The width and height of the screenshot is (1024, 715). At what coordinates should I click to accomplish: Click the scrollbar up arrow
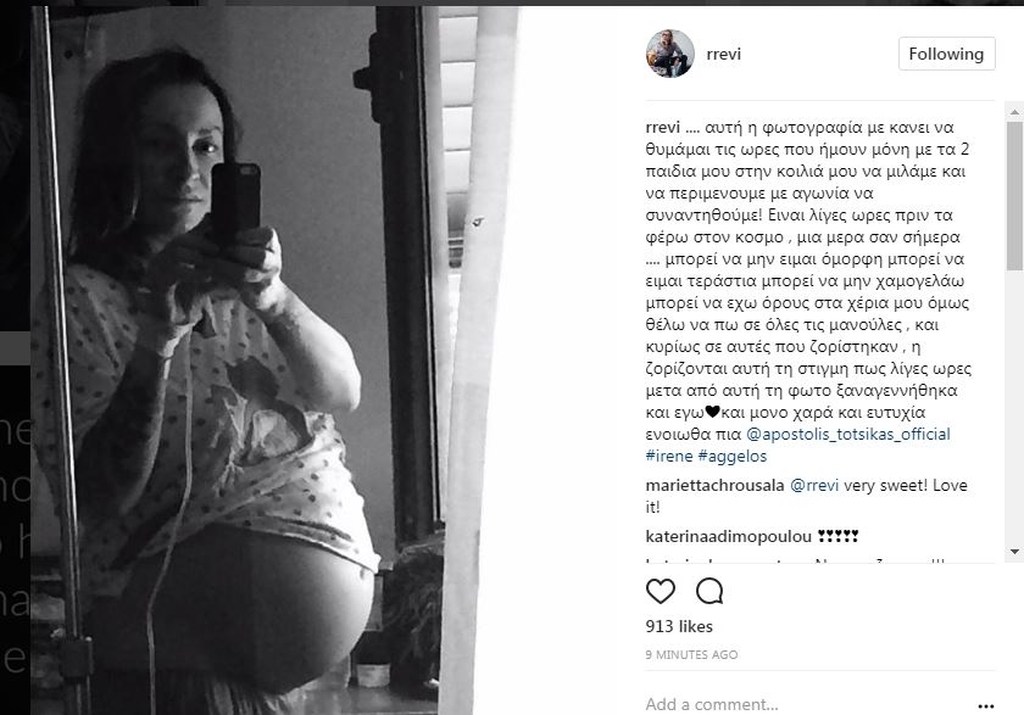click(x=1014, y=113)
